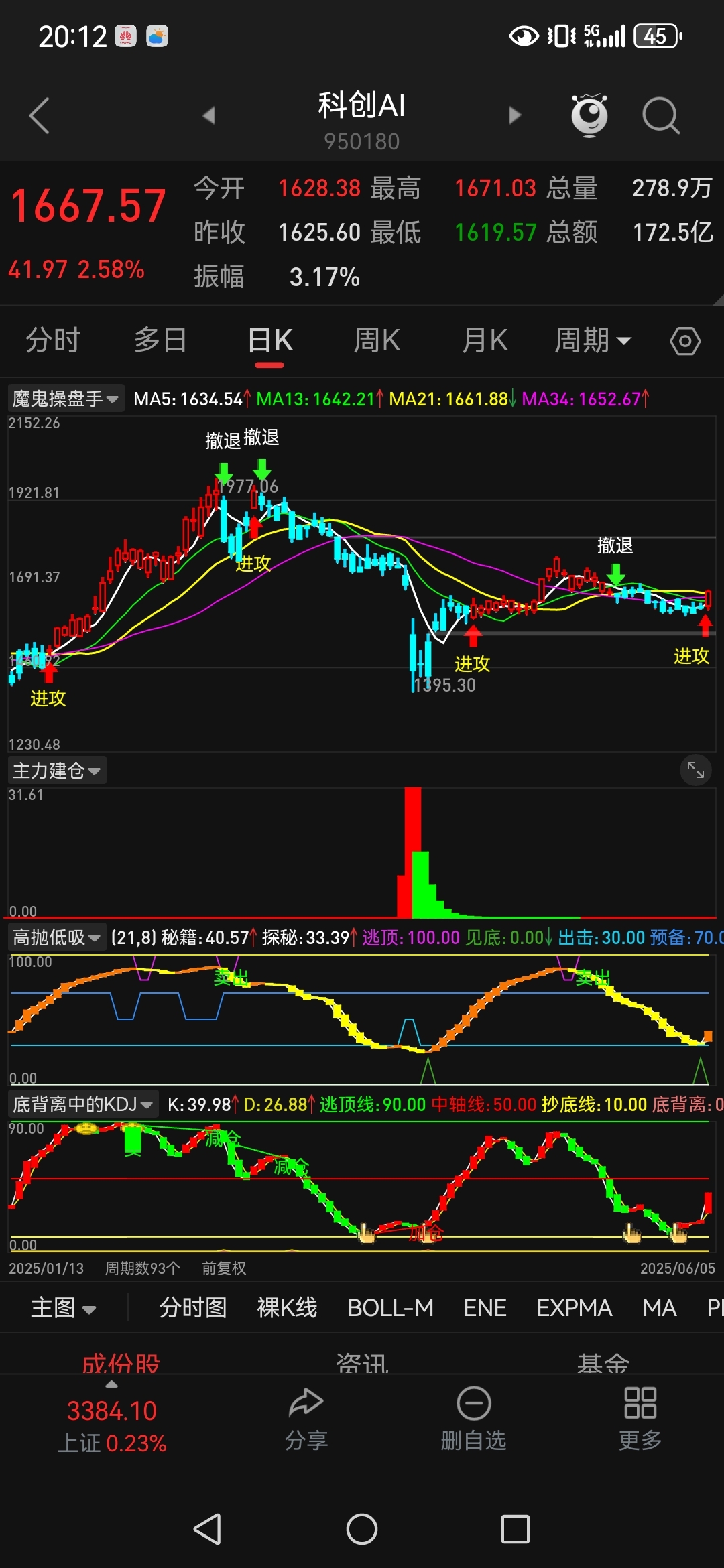This screenshot has width=724, height=1568.
Task: Go to the previous stock with left triangle
Action: pyautogui.click(x=209, y=115)
